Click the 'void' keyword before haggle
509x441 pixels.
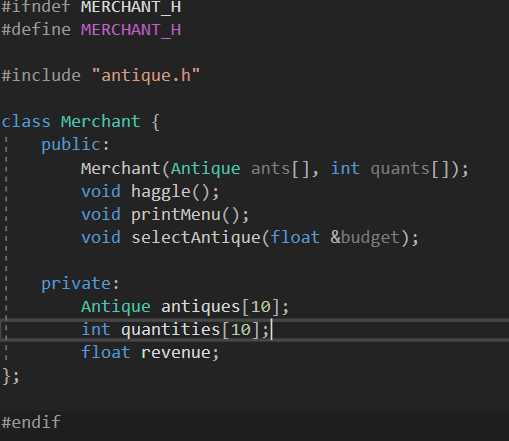coord(101,191)
